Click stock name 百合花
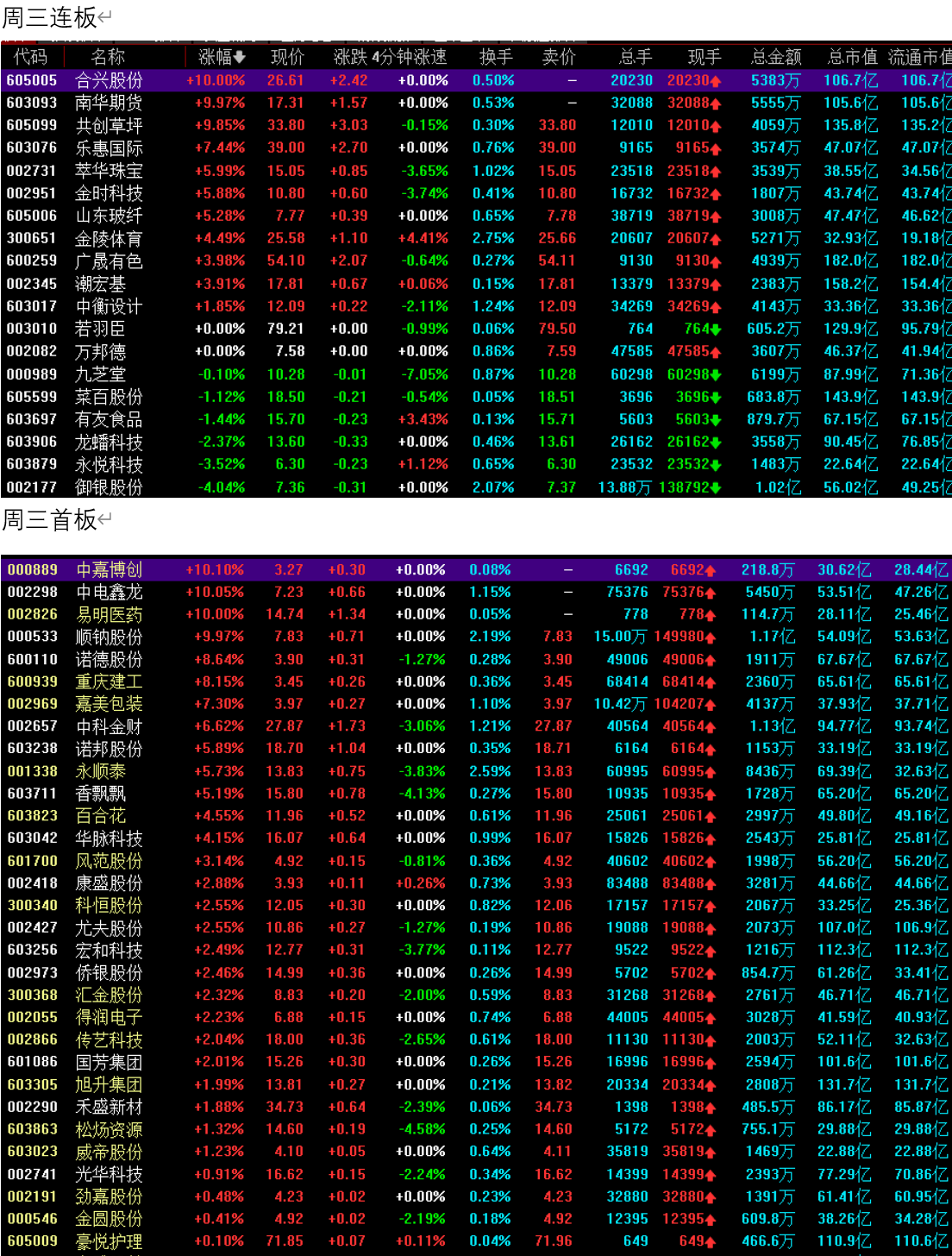Screen dimensions: 952x1256 point(101,816)
